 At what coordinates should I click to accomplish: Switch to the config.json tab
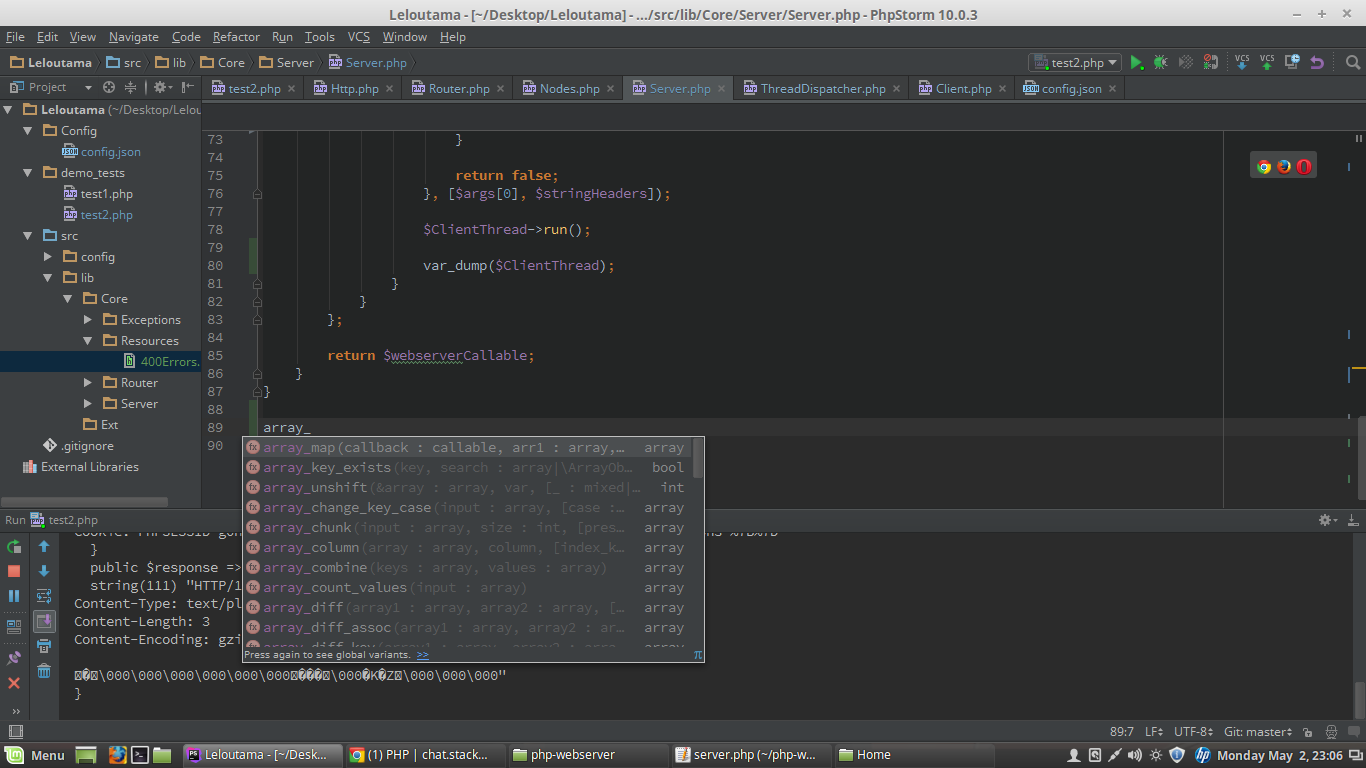(x=1071, y=88)
